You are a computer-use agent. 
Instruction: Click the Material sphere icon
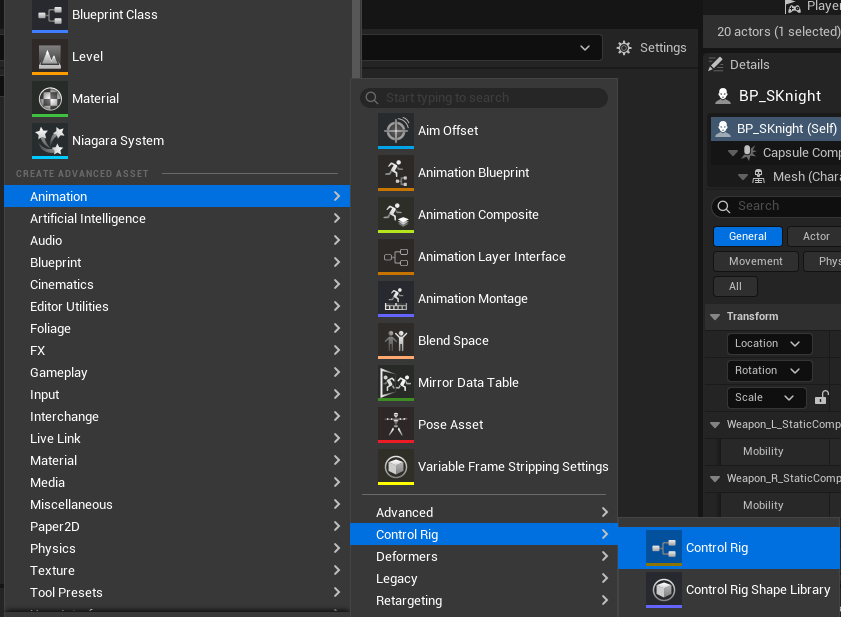pos(50,99)
